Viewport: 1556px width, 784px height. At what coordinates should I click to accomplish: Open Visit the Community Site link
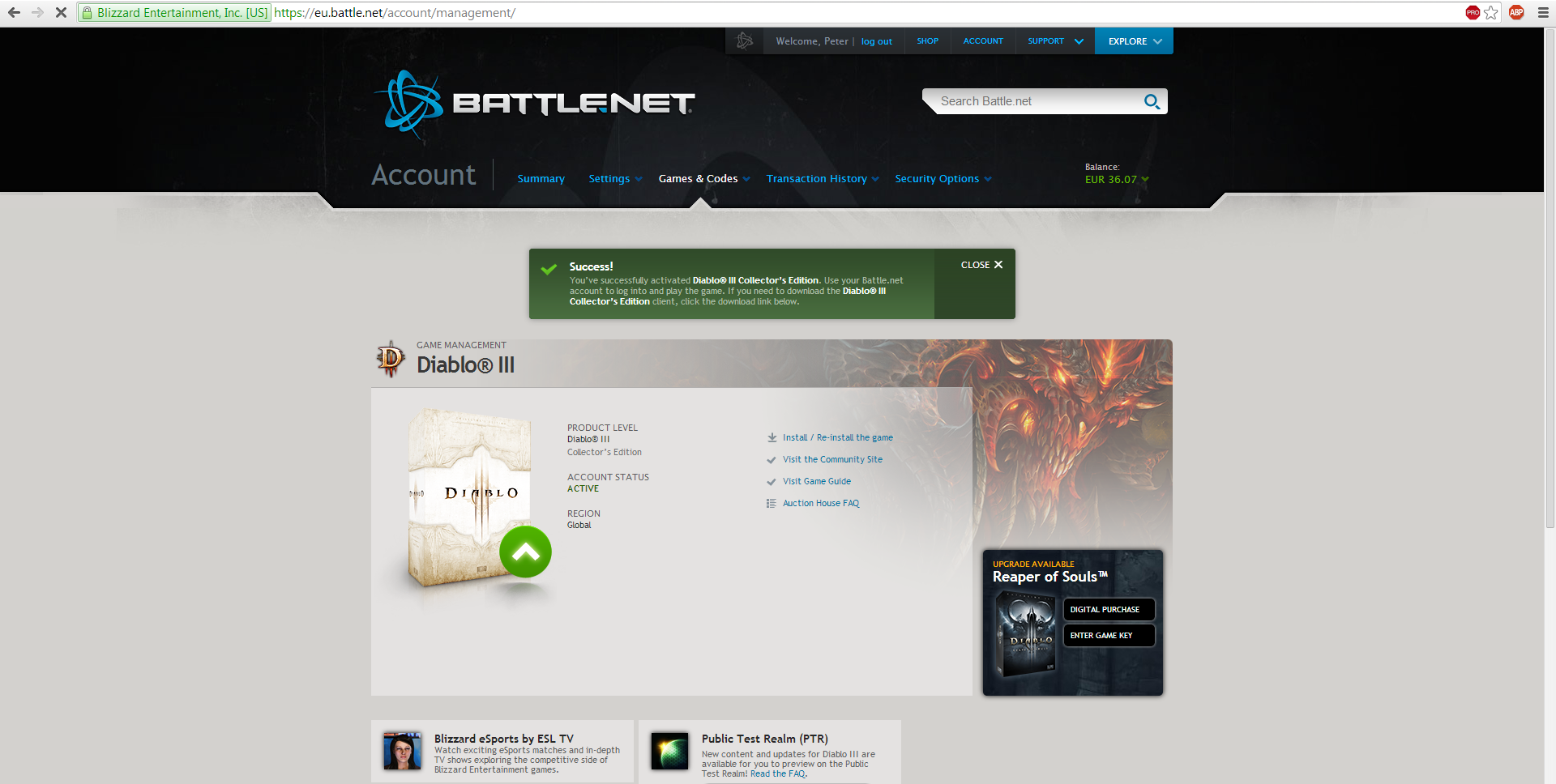click(832, 459)
